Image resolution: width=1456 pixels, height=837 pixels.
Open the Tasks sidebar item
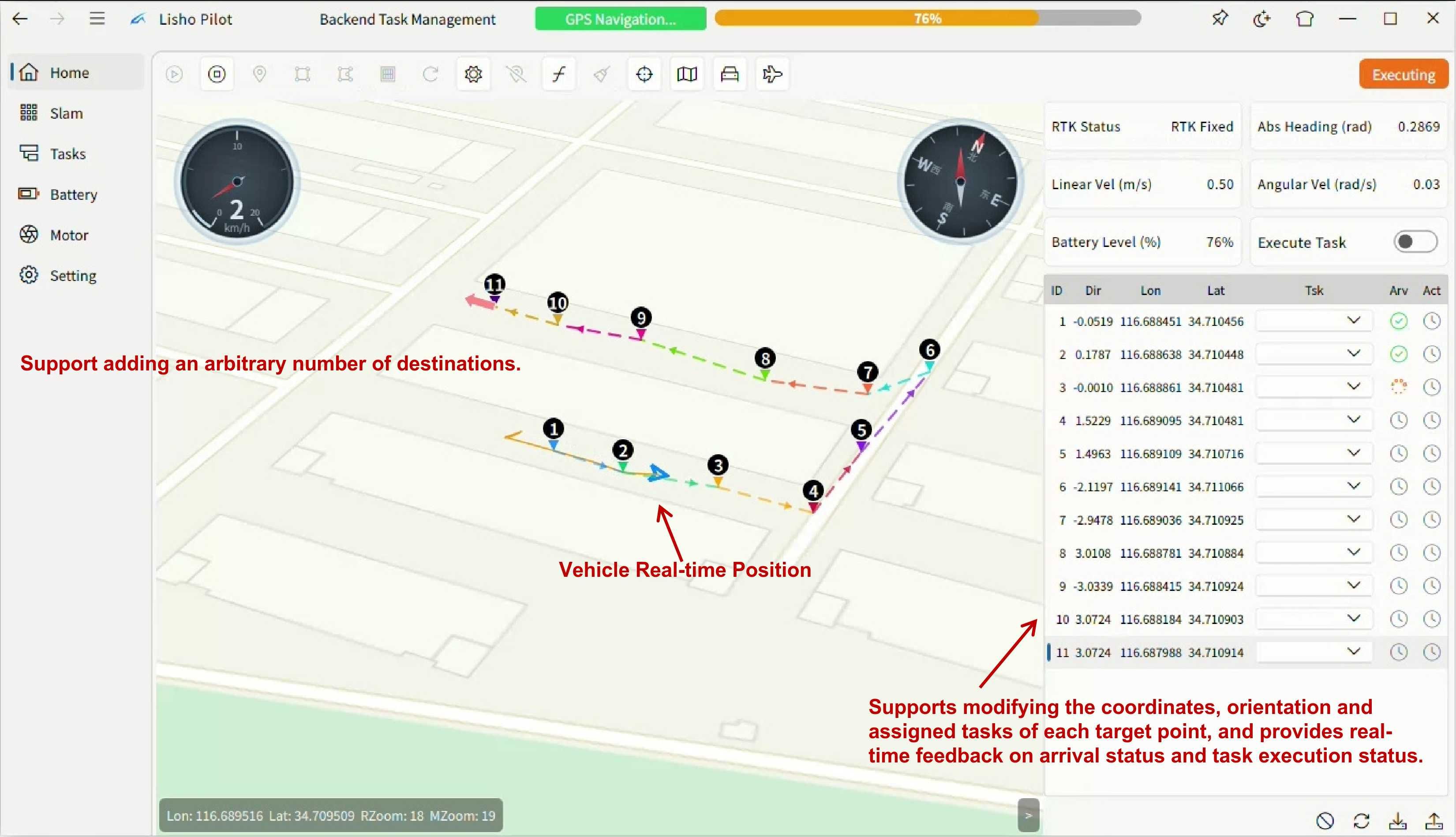[x=76, y=153]
